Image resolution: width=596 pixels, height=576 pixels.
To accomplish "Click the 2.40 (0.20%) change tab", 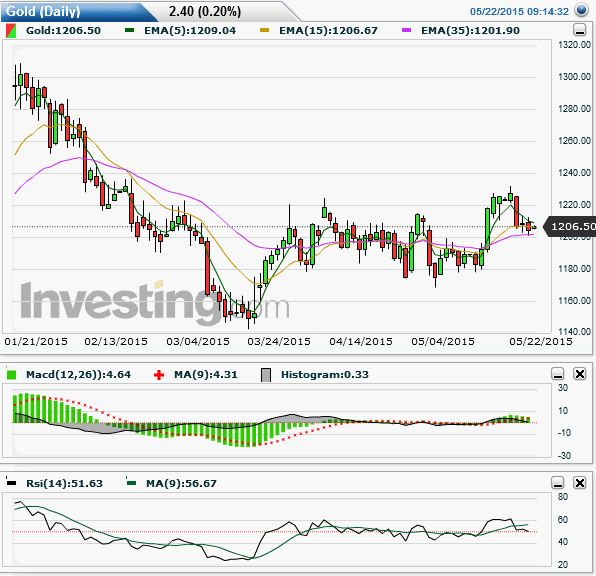I will (205, 11).
